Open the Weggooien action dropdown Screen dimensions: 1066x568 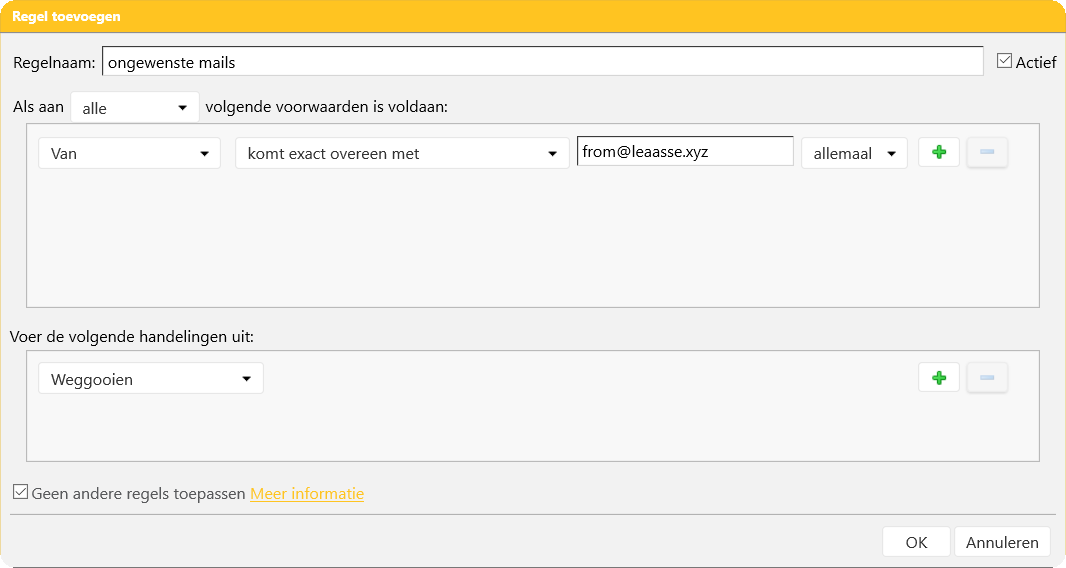click(151, 379)
